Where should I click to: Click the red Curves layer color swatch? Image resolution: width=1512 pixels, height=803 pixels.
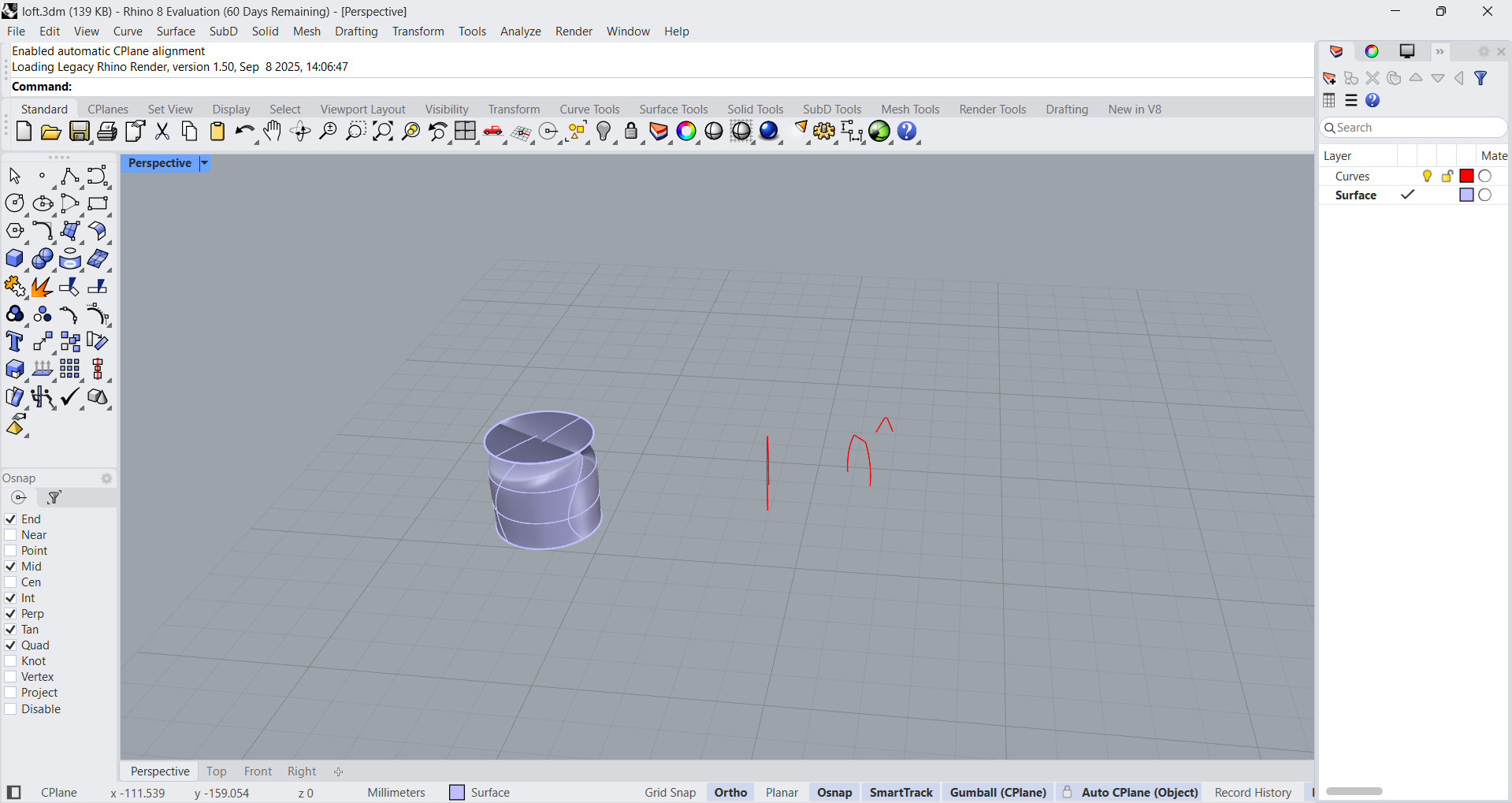pyautogui.click(x=1466, y=177)
